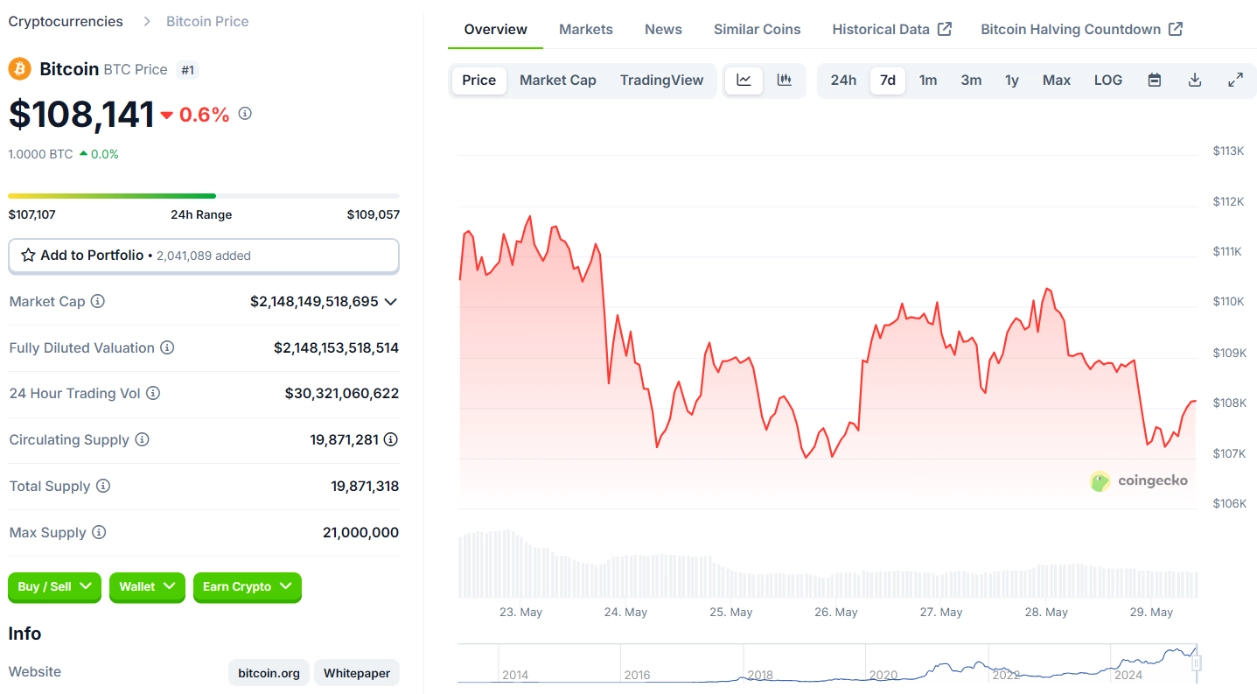Click the info icon beside the 0.6% change
Screen dimensions: 1257x694
pos(245,114)
